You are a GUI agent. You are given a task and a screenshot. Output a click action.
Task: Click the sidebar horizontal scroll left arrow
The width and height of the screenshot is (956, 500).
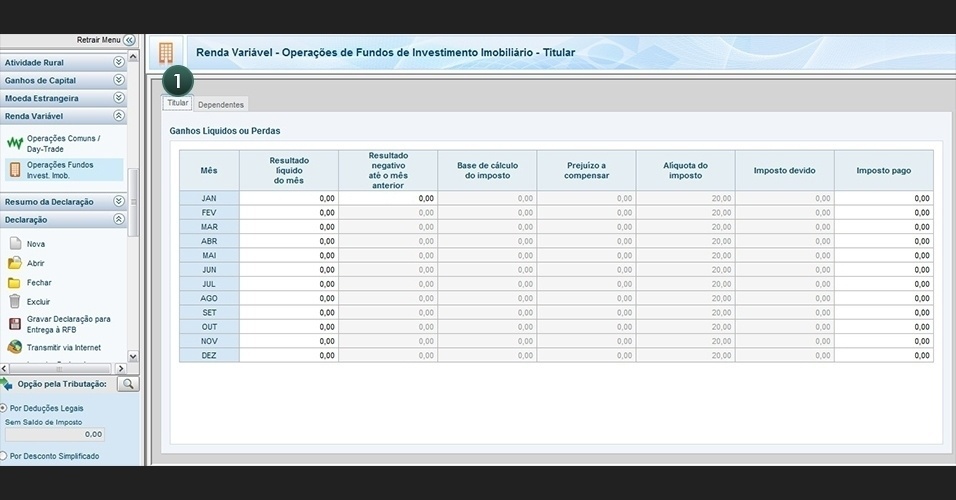coord(5,368)
